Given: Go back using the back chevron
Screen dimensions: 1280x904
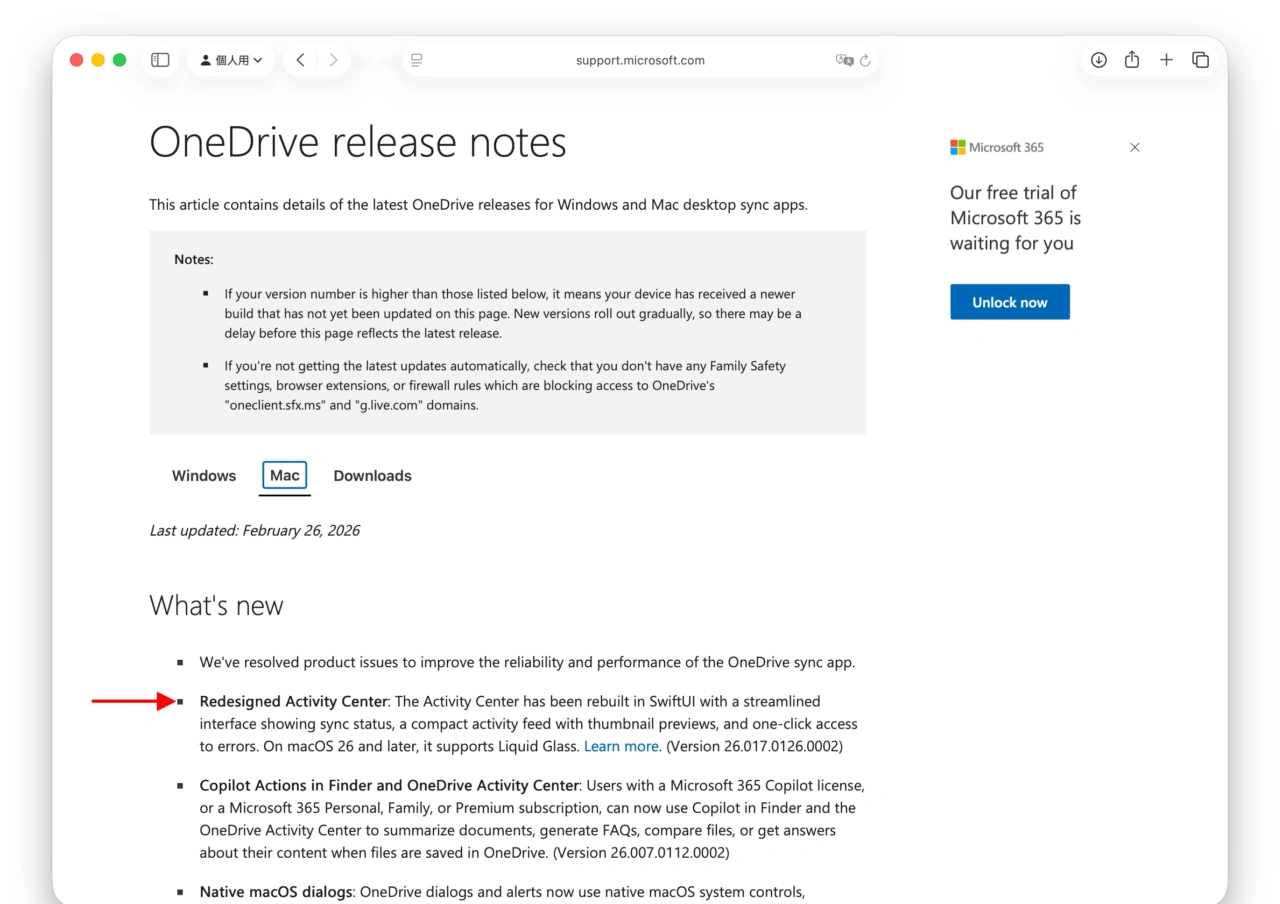Looking at the screenshot, I should pyautogui.click(x=301, y=59).
